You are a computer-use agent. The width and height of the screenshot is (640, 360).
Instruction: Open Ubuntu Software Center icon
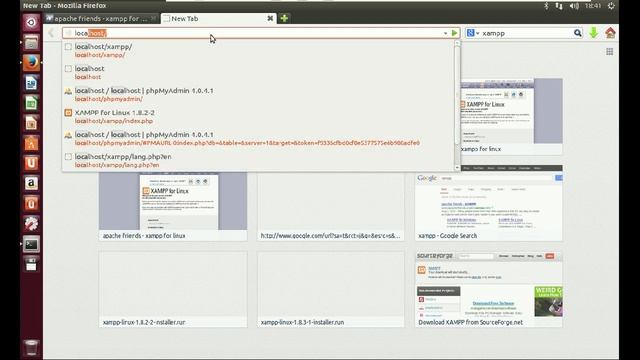point(31,143)
